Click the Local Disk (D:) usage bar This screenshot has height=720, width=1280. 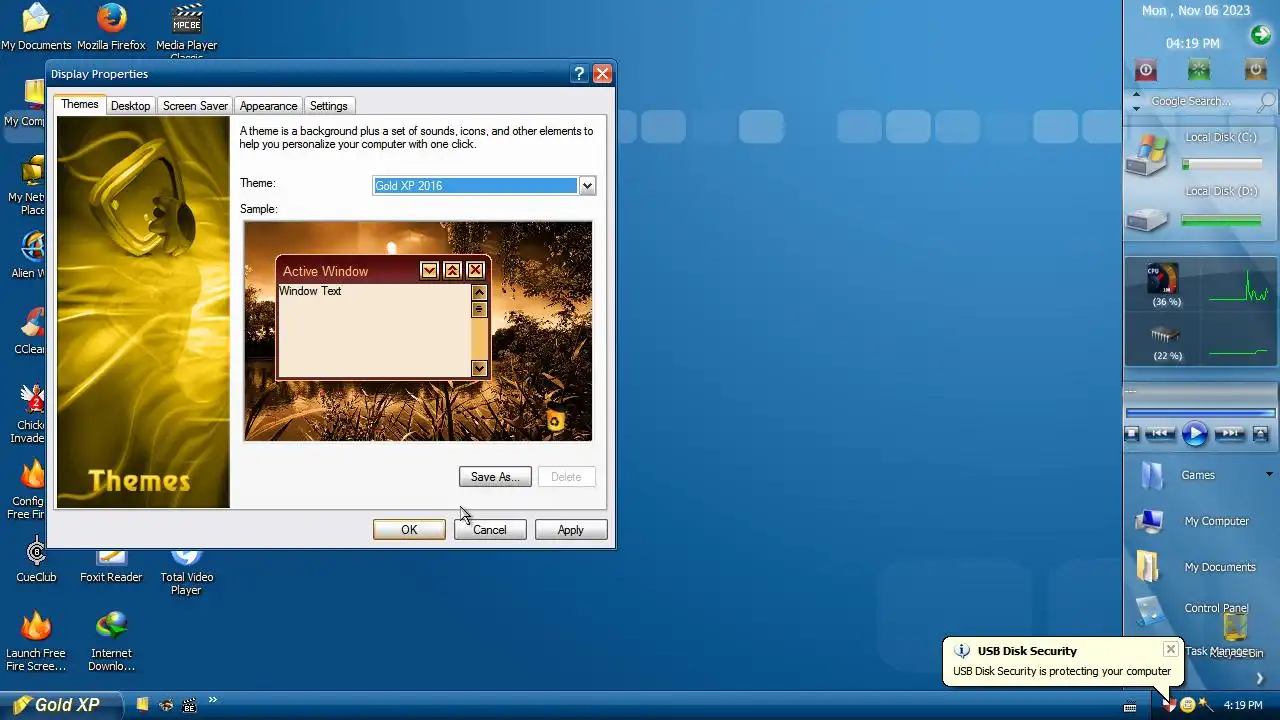tap(1222, 220)
